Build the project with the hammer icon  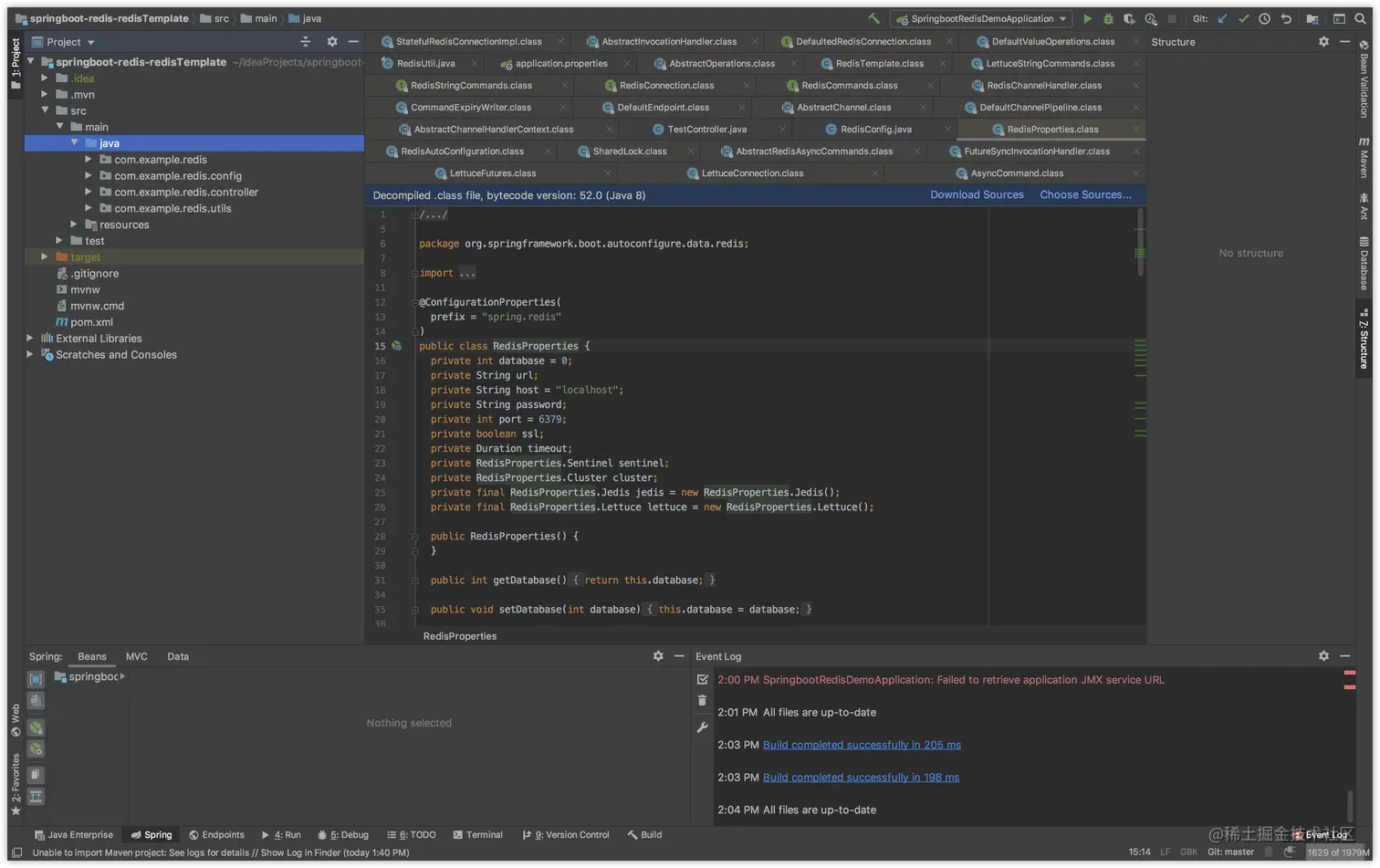(874, 18)
